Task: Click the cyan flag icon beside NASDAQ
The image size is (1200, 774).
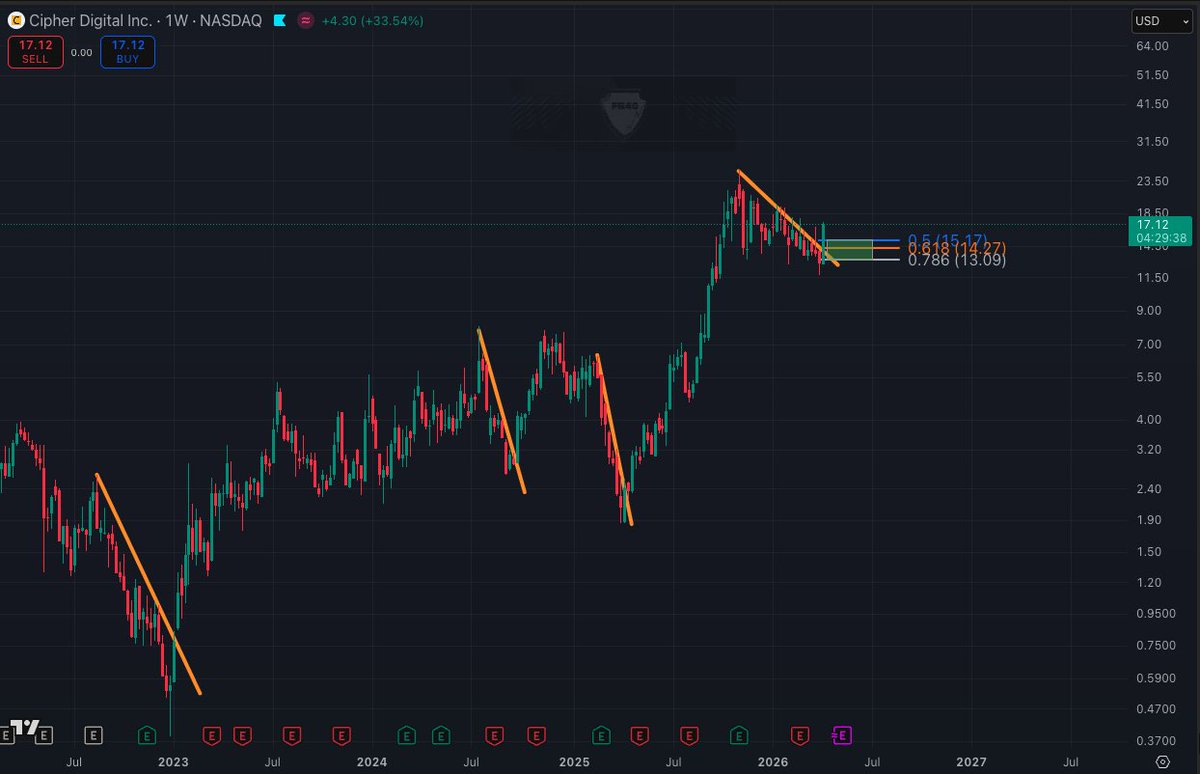Action: [278, 20]
